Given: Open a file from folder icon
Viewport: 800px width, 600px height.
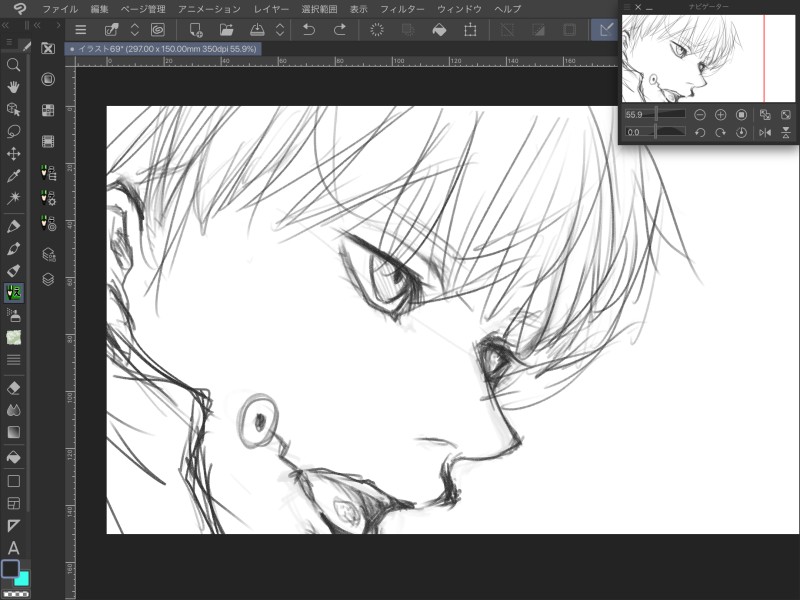Looking at the screenshot, I should click(x=226, y=30).
